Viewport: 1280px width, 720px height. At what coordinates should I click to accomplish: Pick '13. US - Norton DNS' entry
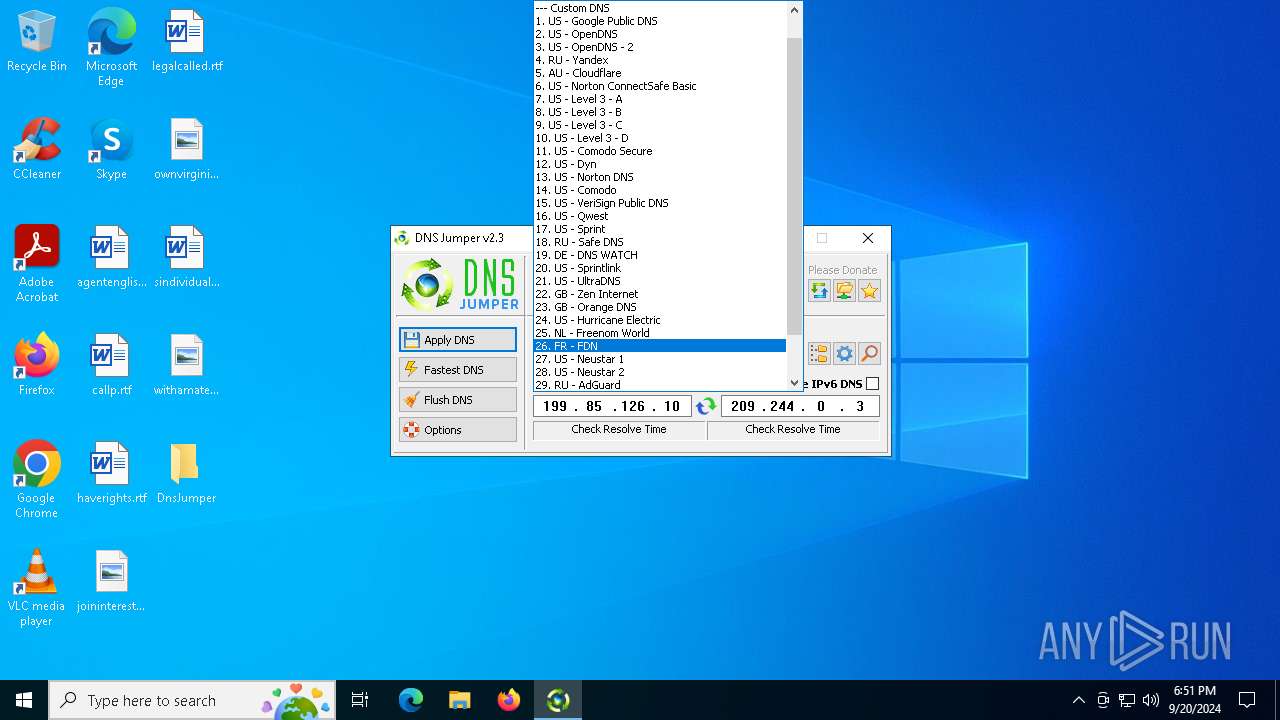(x=660, y=177)
